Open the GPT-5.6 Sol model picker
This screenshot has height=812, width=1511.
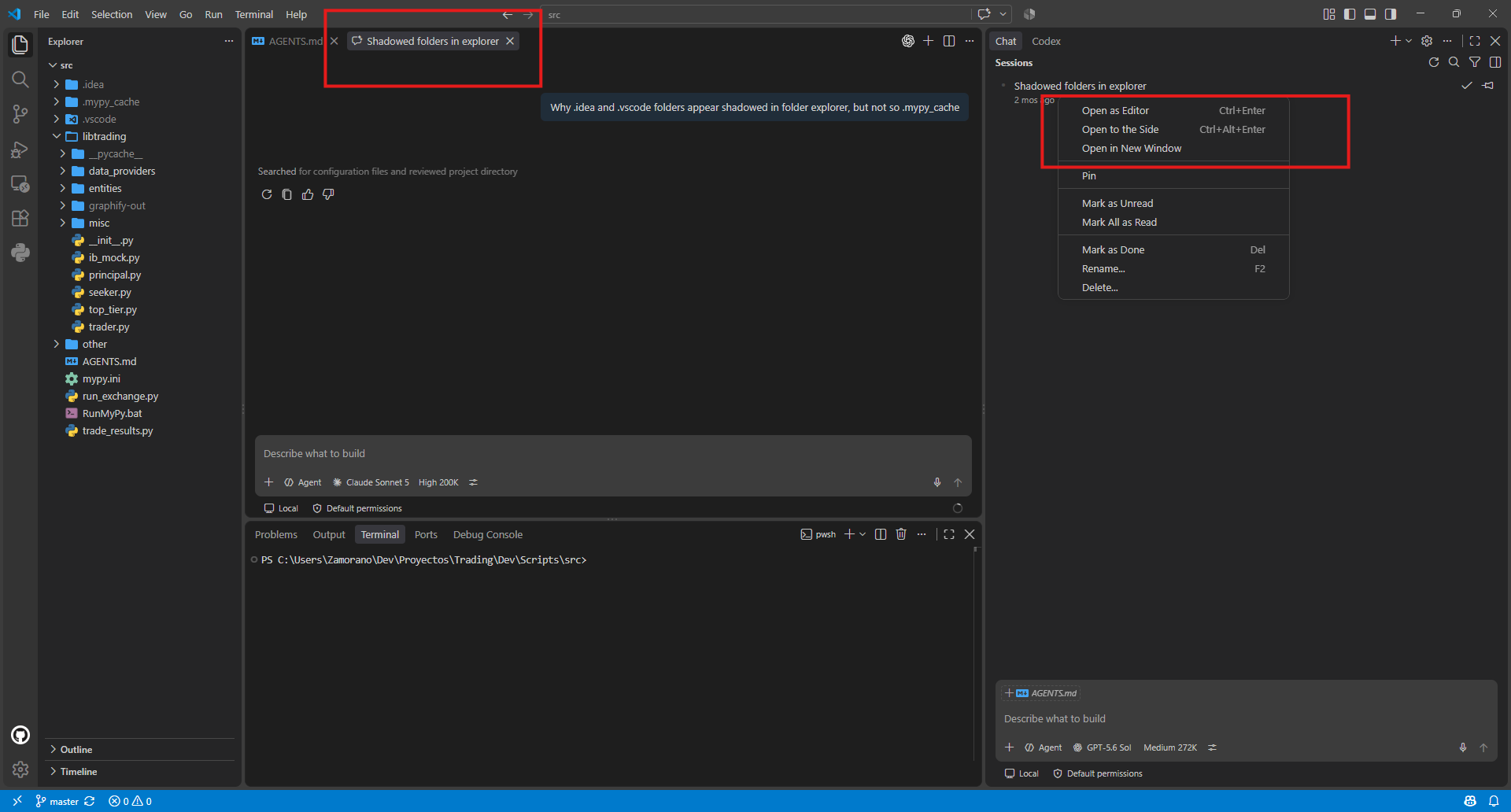1102,747
